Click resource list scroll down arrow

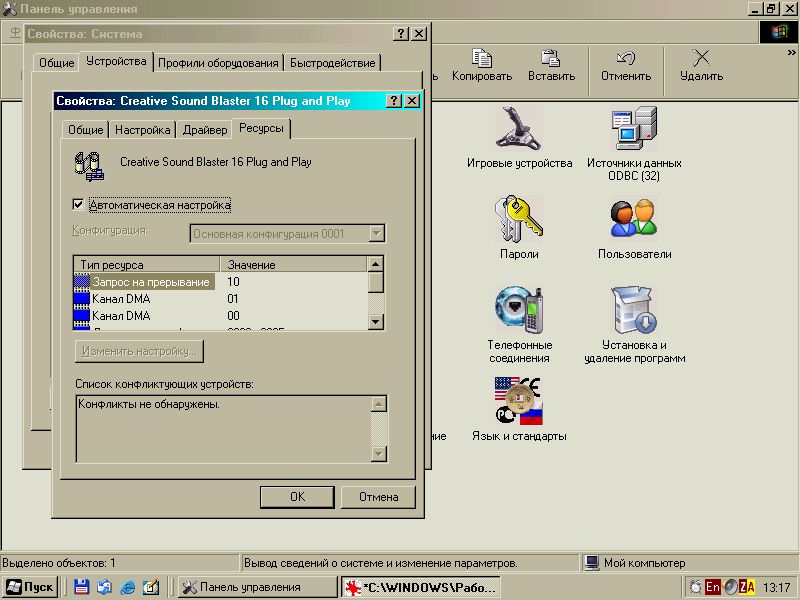(376, 321)
